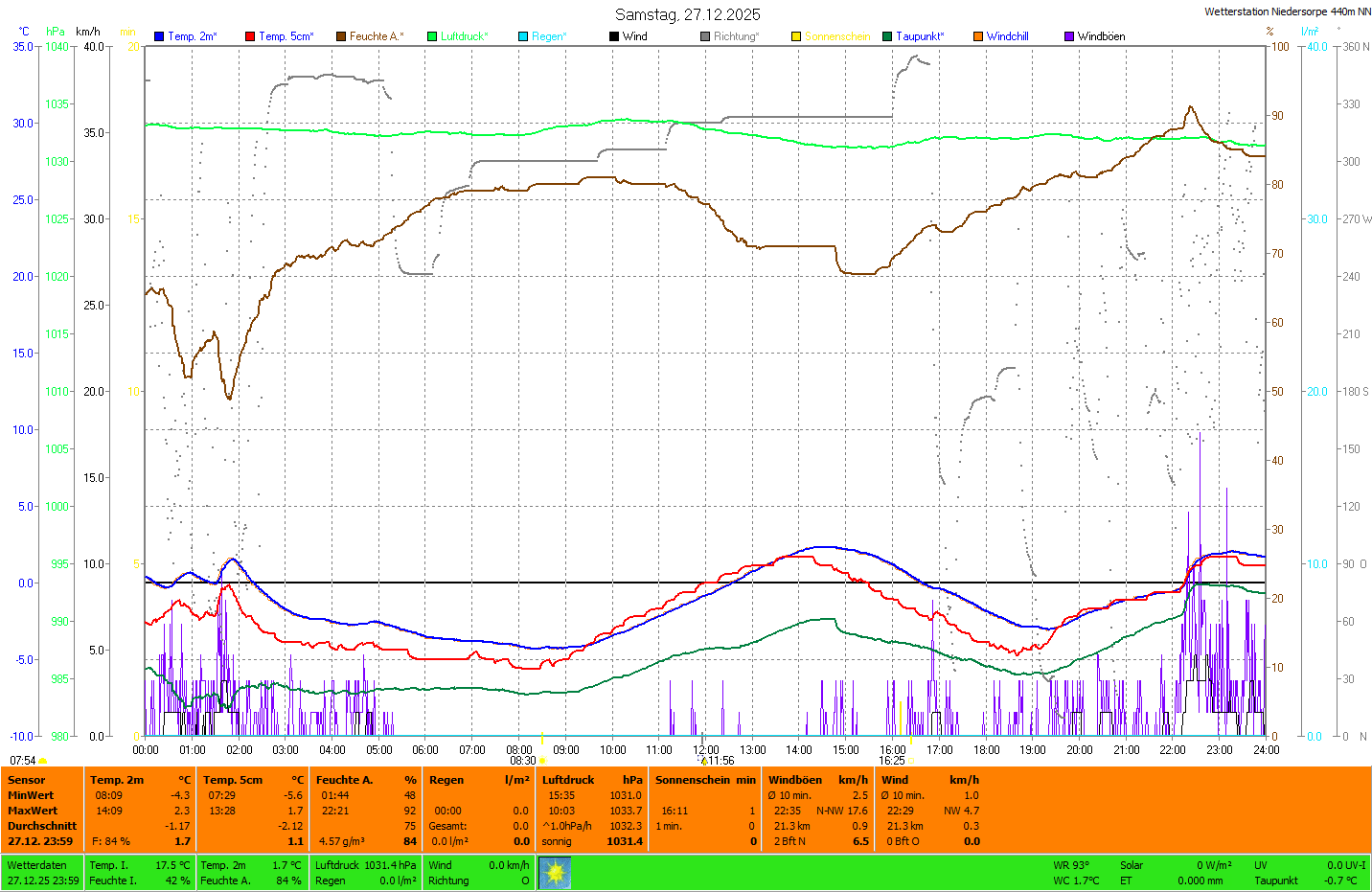Click the cyan Regen legend square
The width and height of the screenshot is (1372, 892).
[523, 36]
